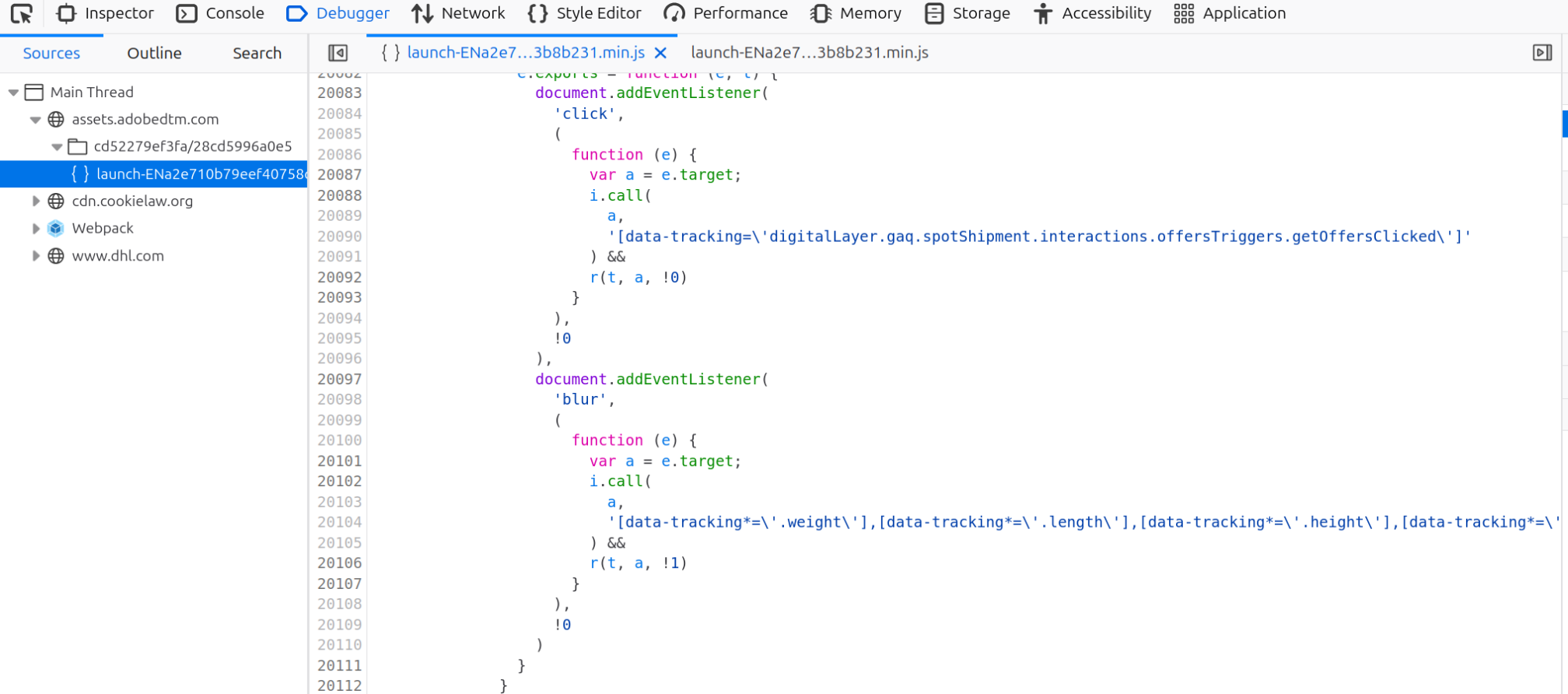The image size is (1568, 694).
Task: Collapse the Main Thread tree node
Action: 13,93
